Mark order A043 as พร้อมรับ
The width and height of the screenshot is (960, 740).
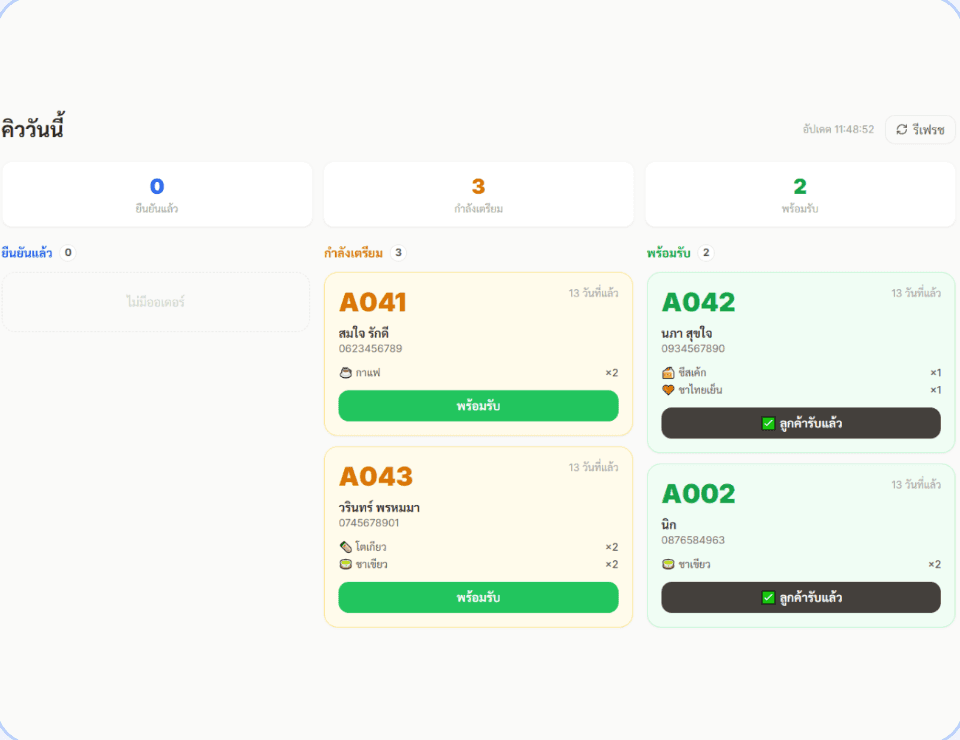coord(478,597)
